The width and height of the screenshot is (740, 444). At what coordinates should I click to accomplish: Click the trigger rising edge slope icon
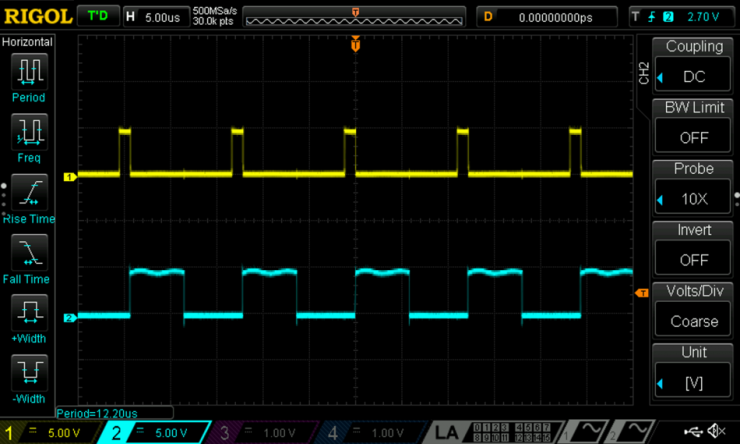(652, 17)
